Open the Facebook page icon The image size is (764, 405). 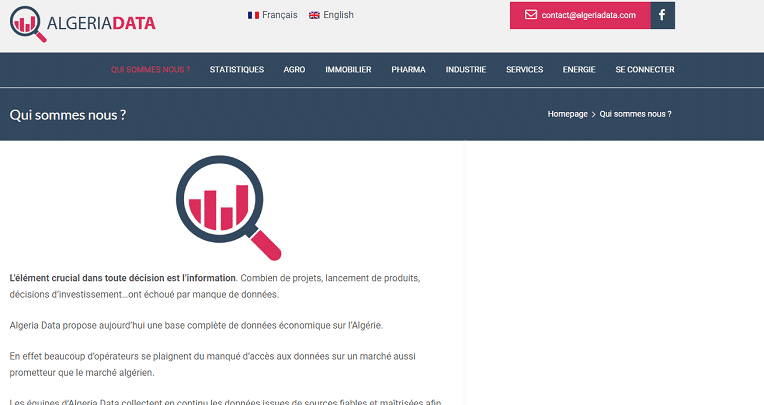(x=662, y=15)
